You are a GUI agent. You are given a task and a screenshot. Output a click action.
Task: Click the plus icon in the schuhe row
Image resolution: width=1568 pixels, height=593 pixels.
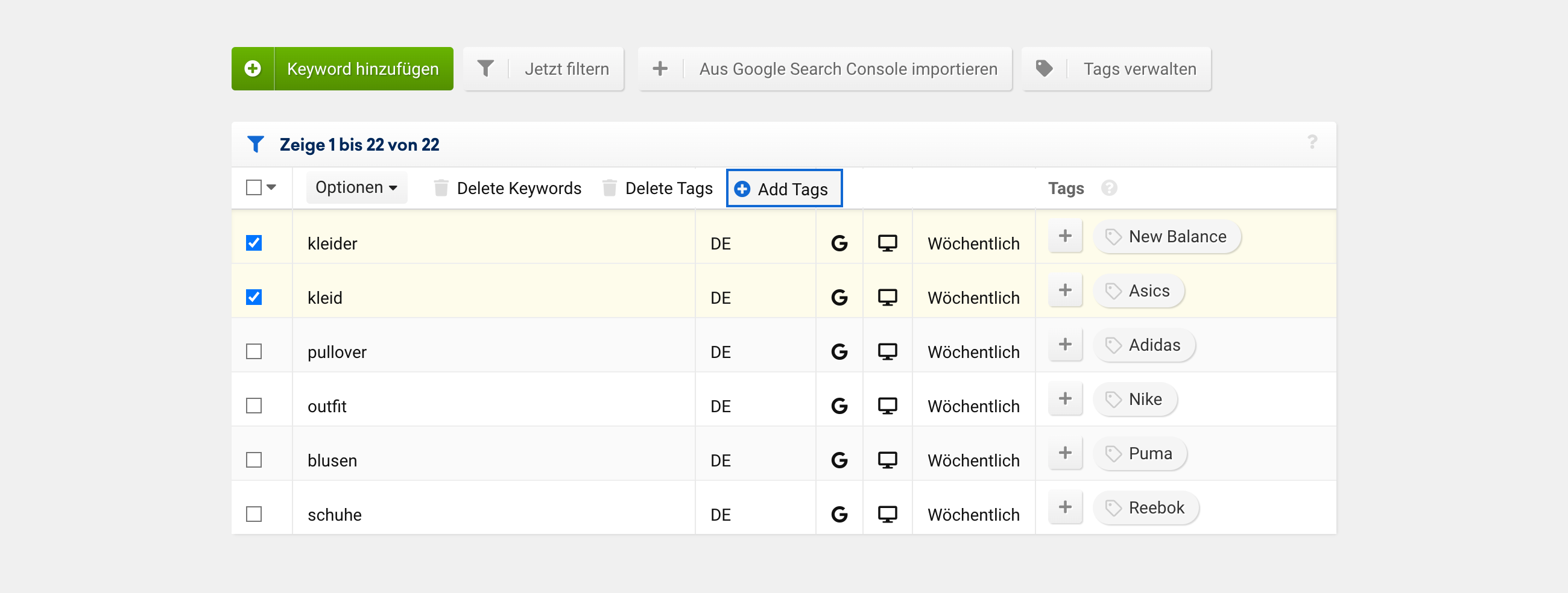point(1064,508)
